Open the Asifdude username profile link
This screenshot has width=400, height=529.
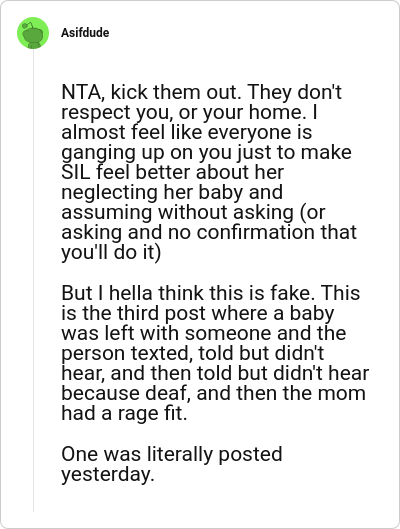coord(85,33)
